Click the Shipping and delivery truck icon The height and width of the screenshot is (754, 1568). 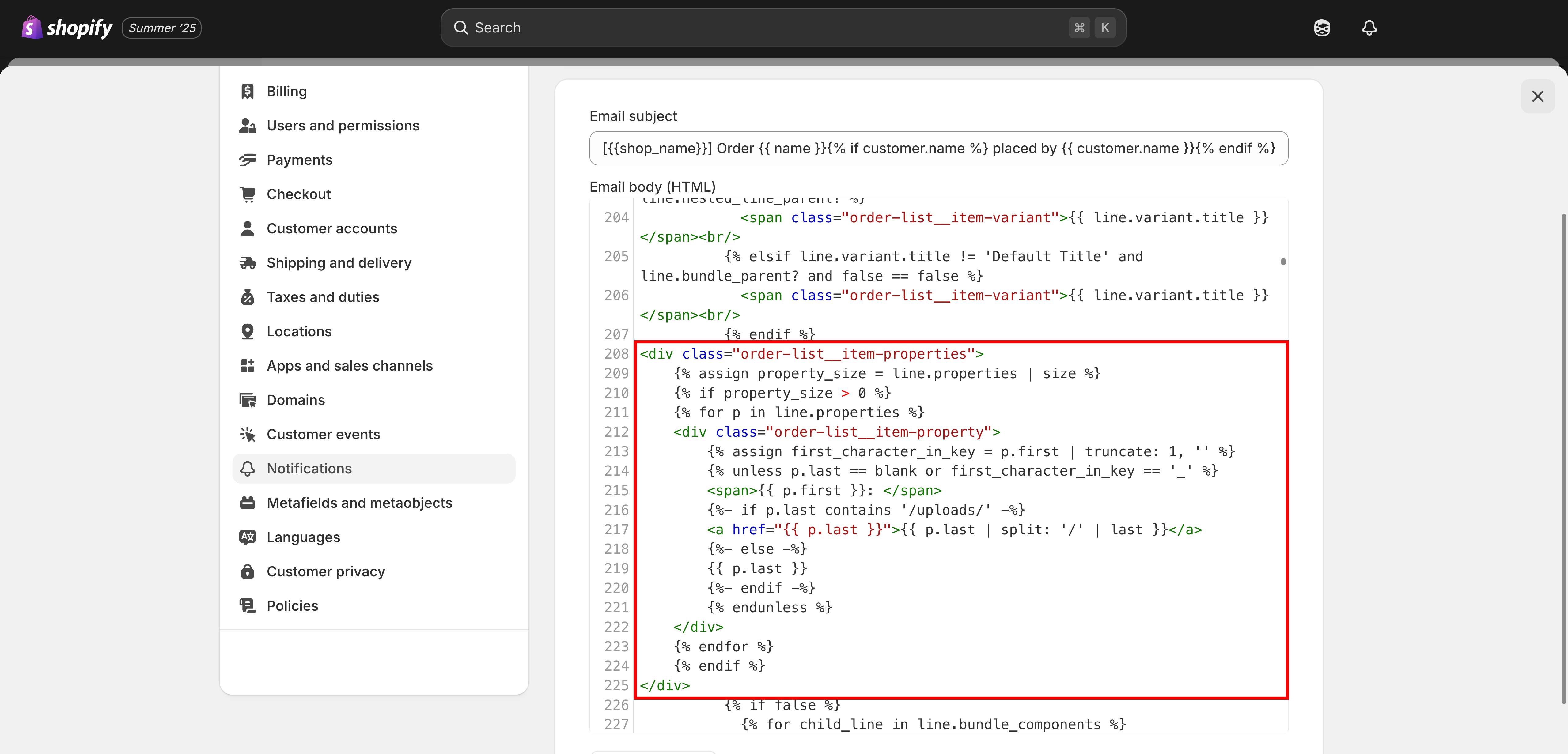247,263
